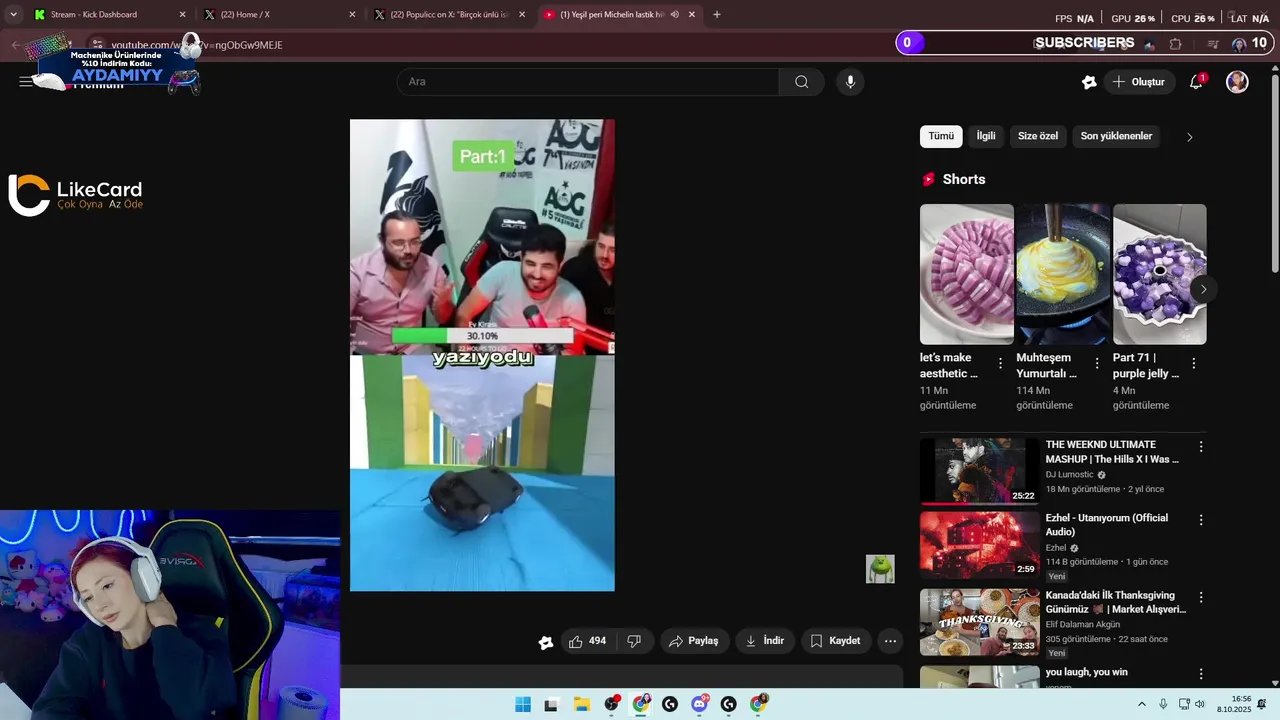Open Discord from the taskbar

(x=699, y=704)
